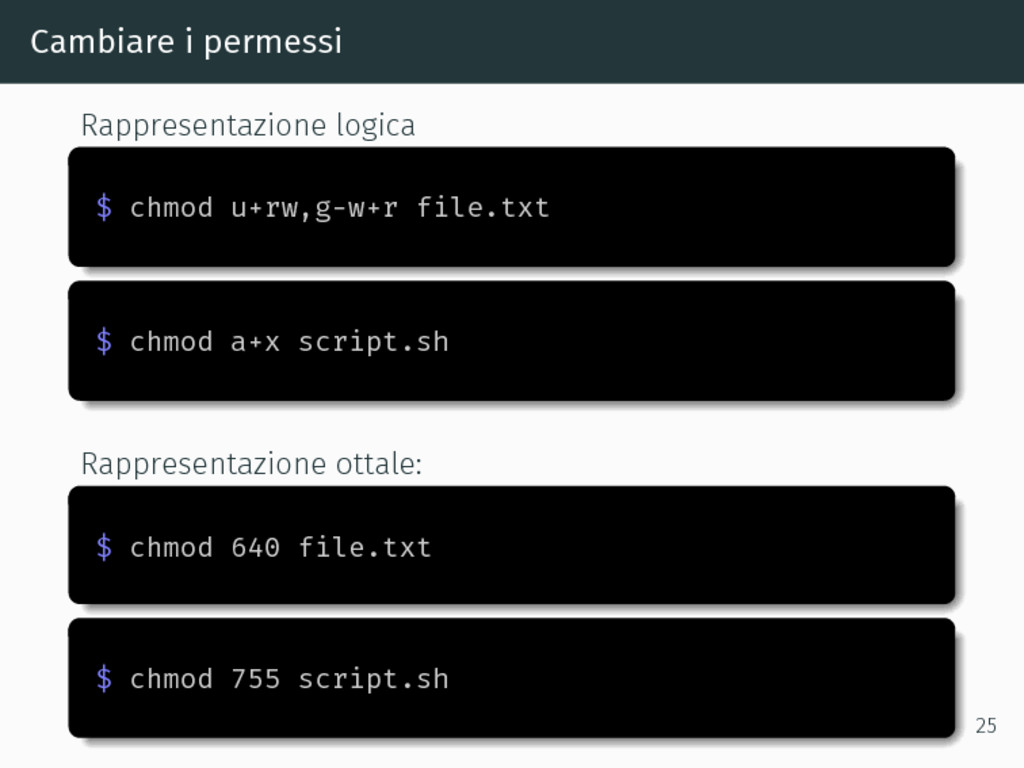Click the octal value 755
Screen dimensions: 1024x768
[255, 679]
